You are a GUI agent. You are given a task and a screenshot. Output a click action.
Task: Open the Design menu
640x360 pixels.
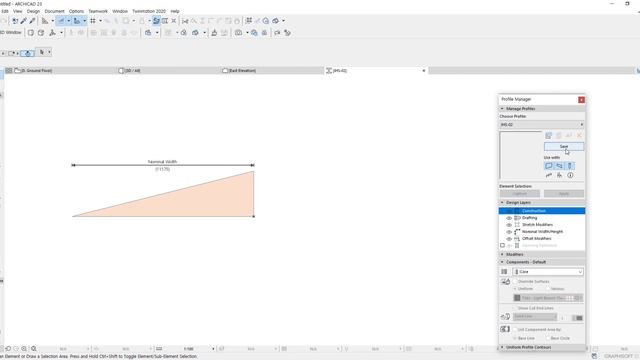tap(33, 11)
